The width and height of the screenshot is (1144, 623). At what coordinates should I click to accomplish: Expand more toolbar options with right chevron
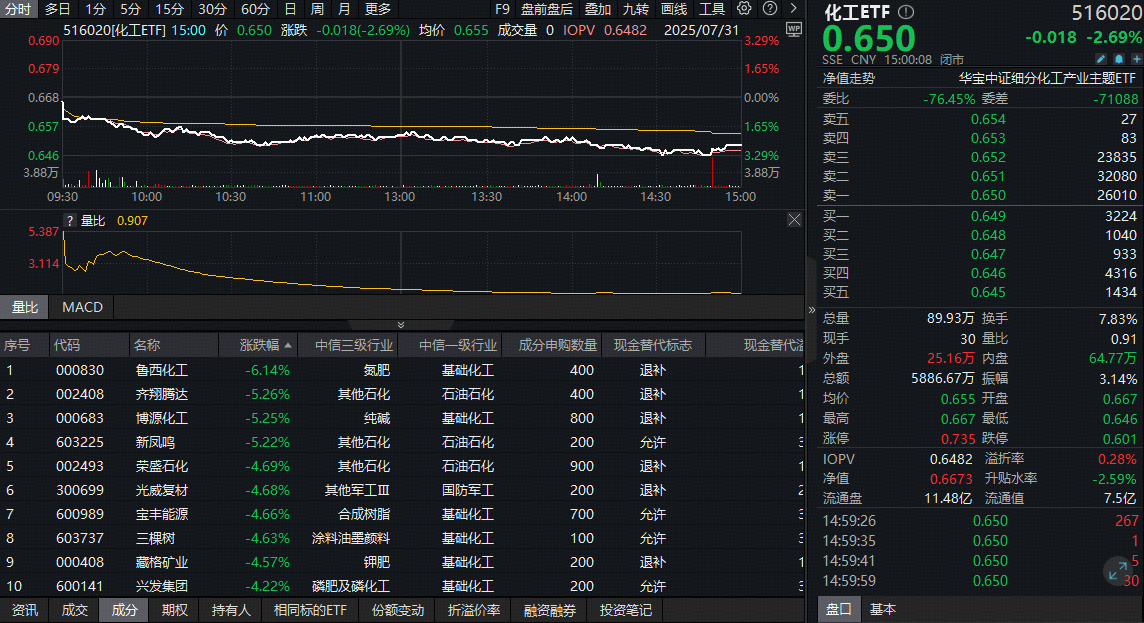[794, 9]
